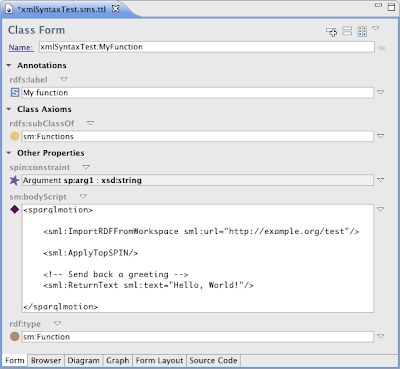
Task: Minimize the editor pane
Action: tap(378, 5)
